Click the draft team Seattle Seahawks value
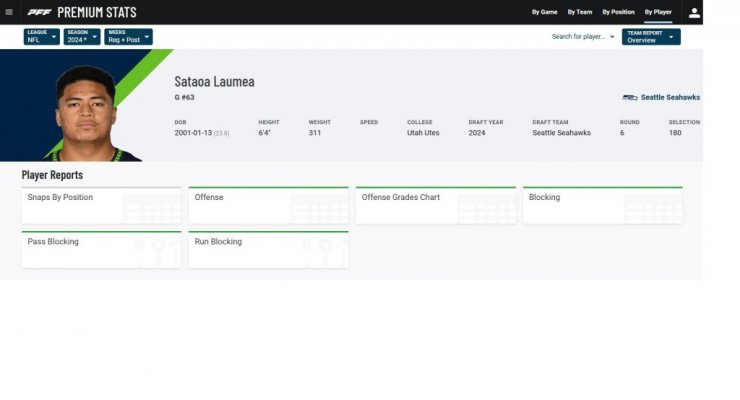Image resolution: width=740 pixels, height=400 pixels. coord(562,133)
